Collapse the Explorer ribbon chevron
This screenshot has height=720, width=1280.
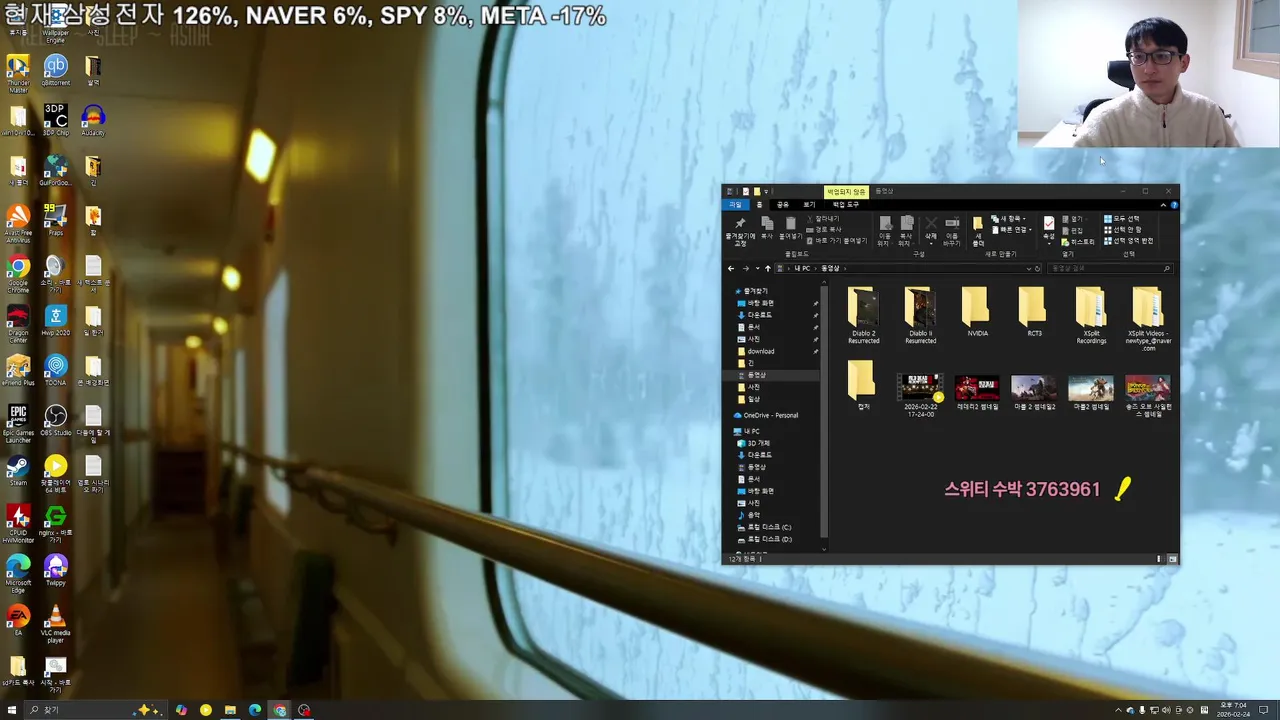[1163, 205]
